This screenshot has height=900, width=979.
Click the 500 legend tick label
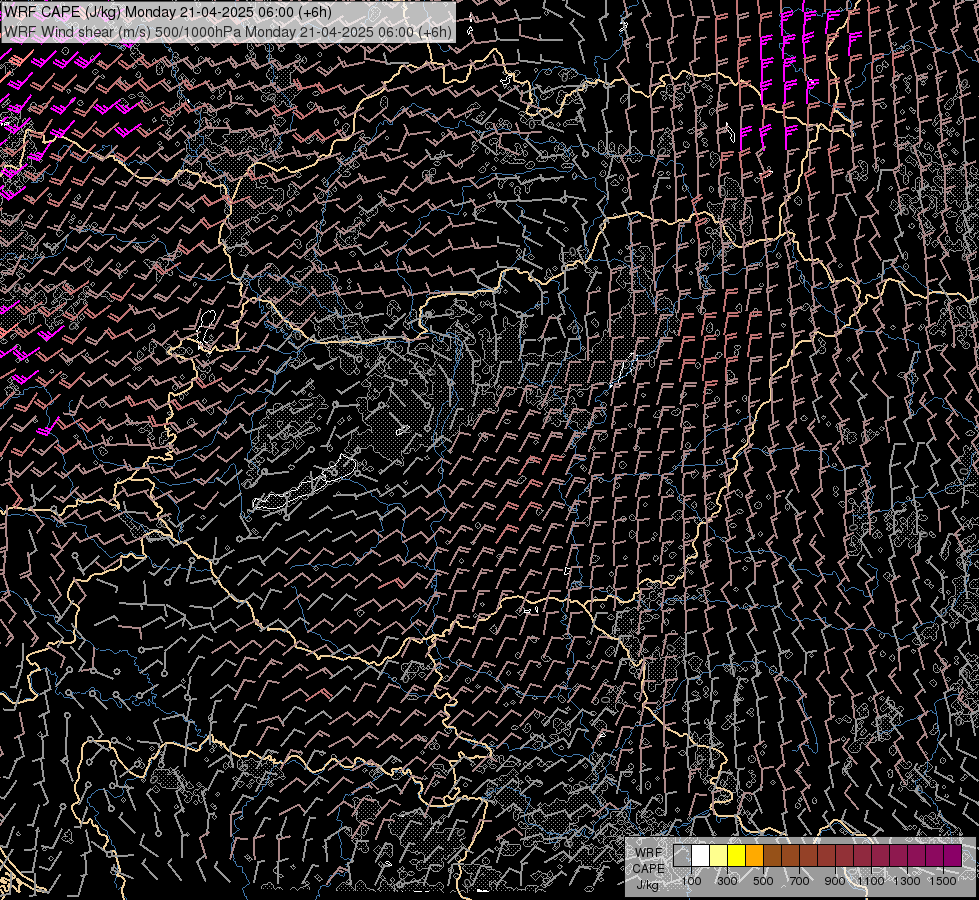(x=763, y=881)
